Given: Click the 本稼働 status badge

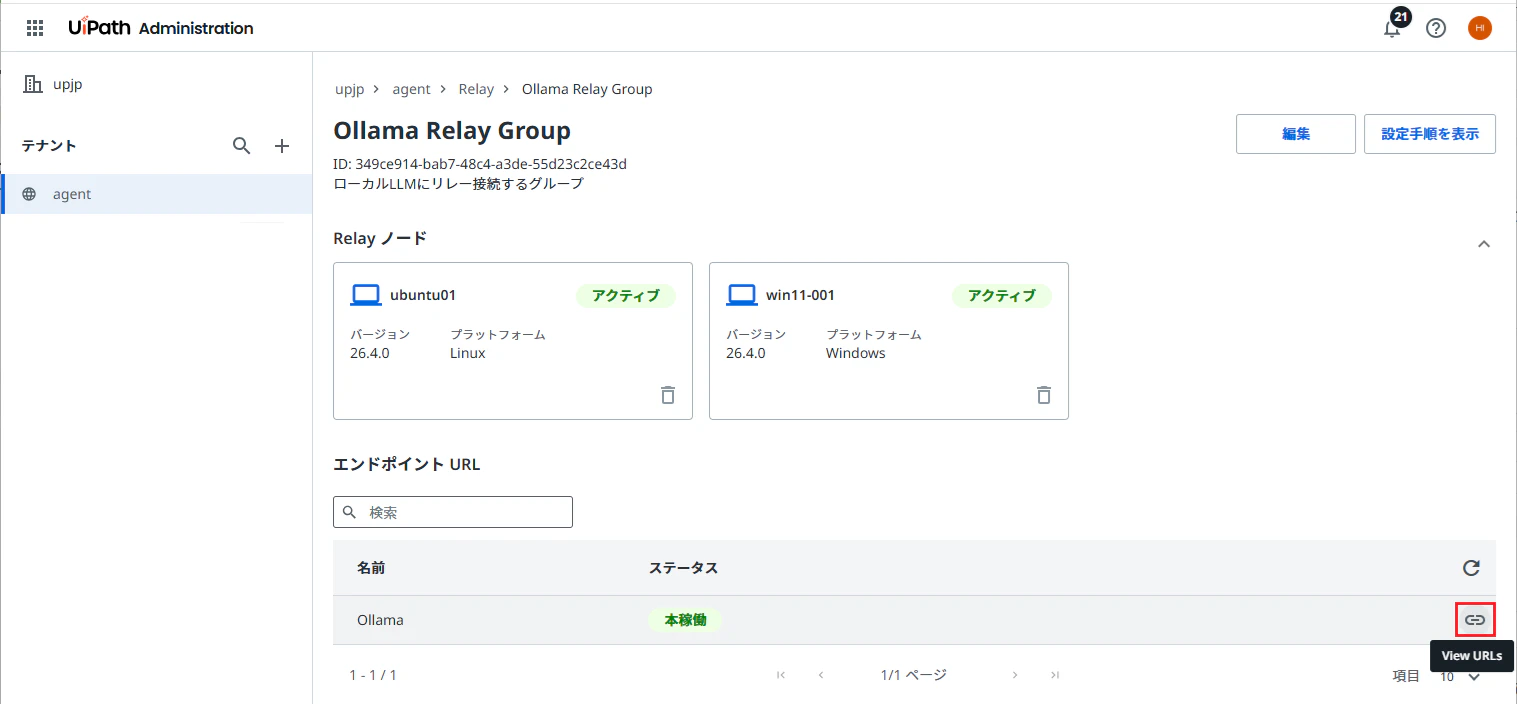Looking at the screenshot, I should pos(685,620).
